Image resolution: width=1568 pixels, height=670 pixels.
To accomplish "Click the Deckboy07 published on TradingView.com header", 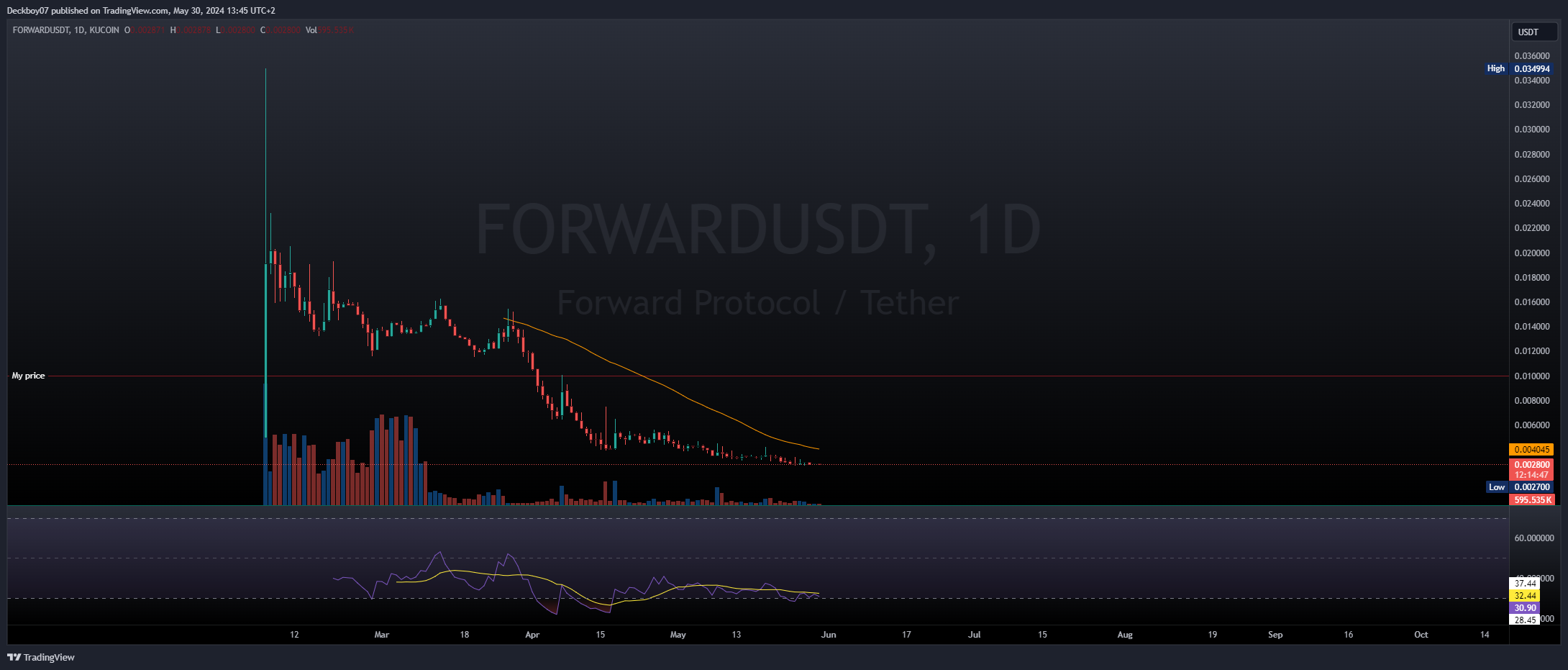I will [x=141, y=10].
